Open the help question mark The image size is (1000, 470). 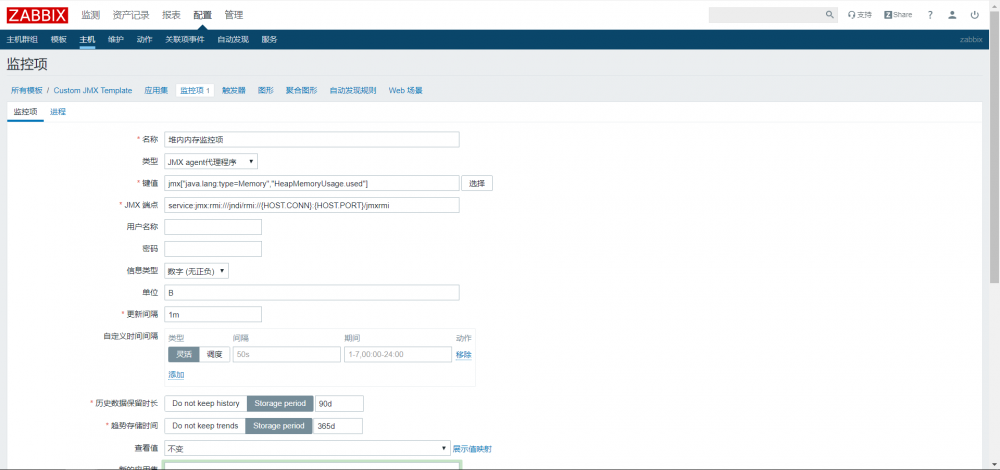pyautogui.click(x=930, y=15)
